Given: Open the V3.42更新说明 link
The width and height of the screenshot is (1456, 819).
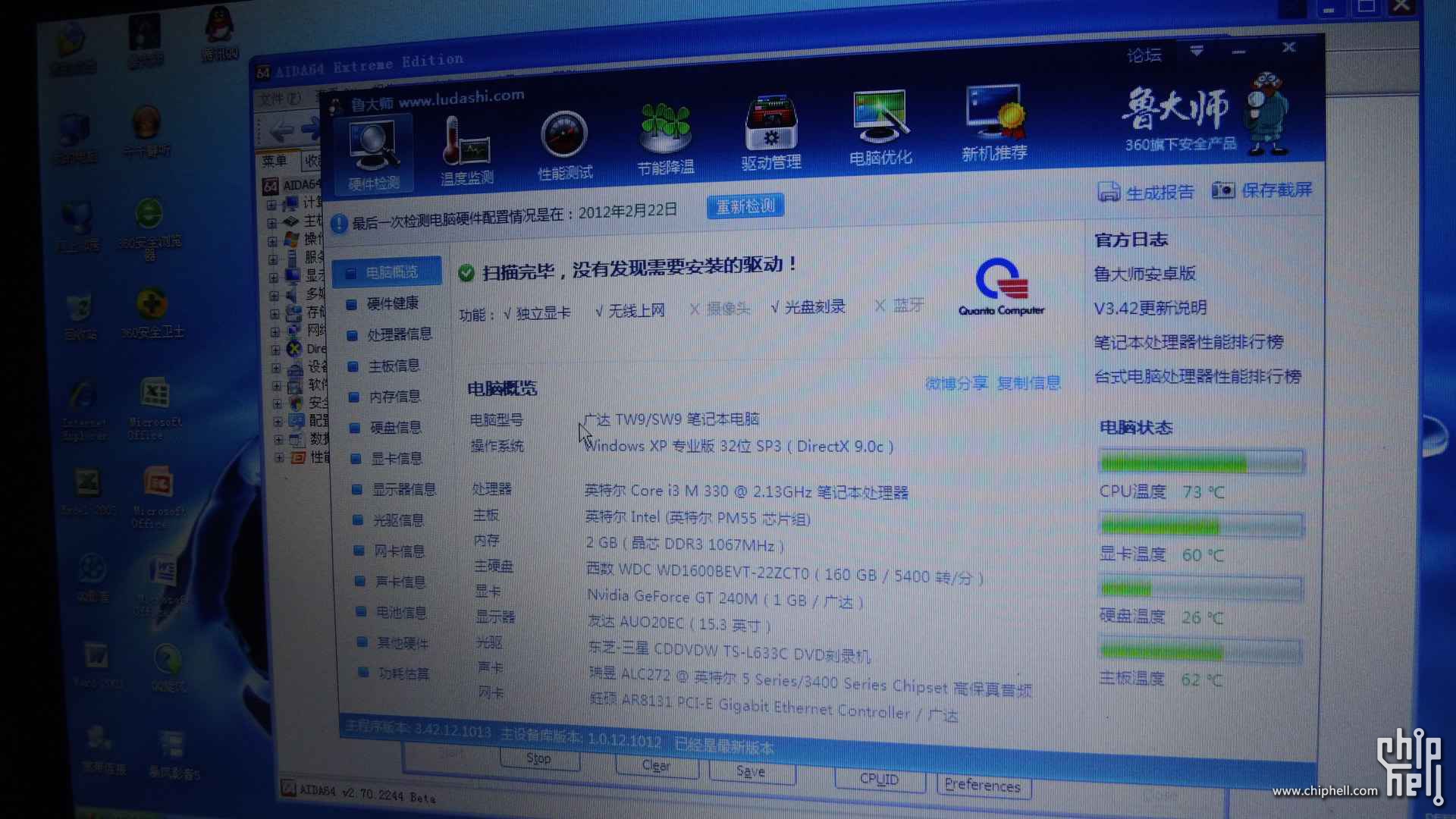Looking at the screenshot, I should (x=1150, y=308).
